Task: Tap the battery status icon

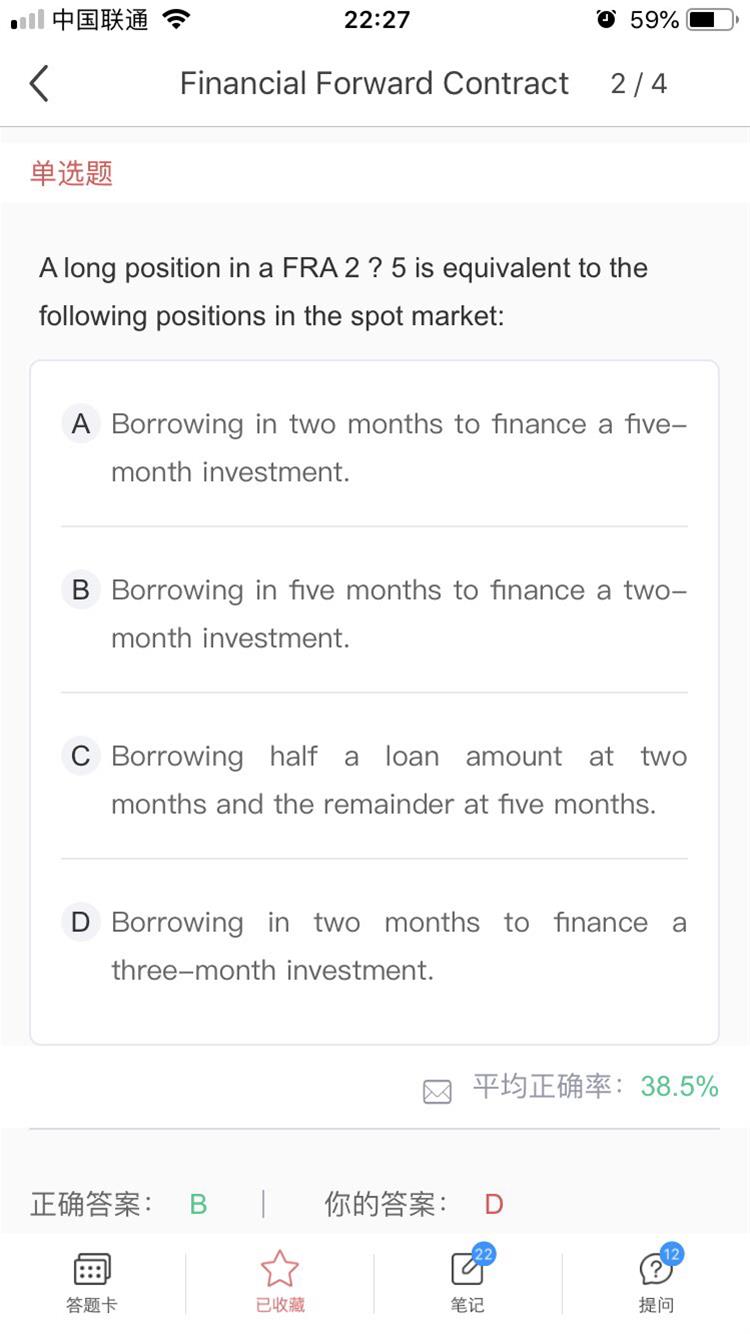Action: tap(711, 20)
